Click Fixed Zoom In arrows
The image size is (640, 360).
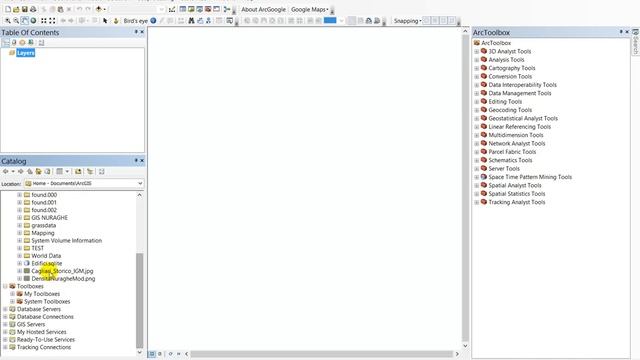click(x=44, y=20)
